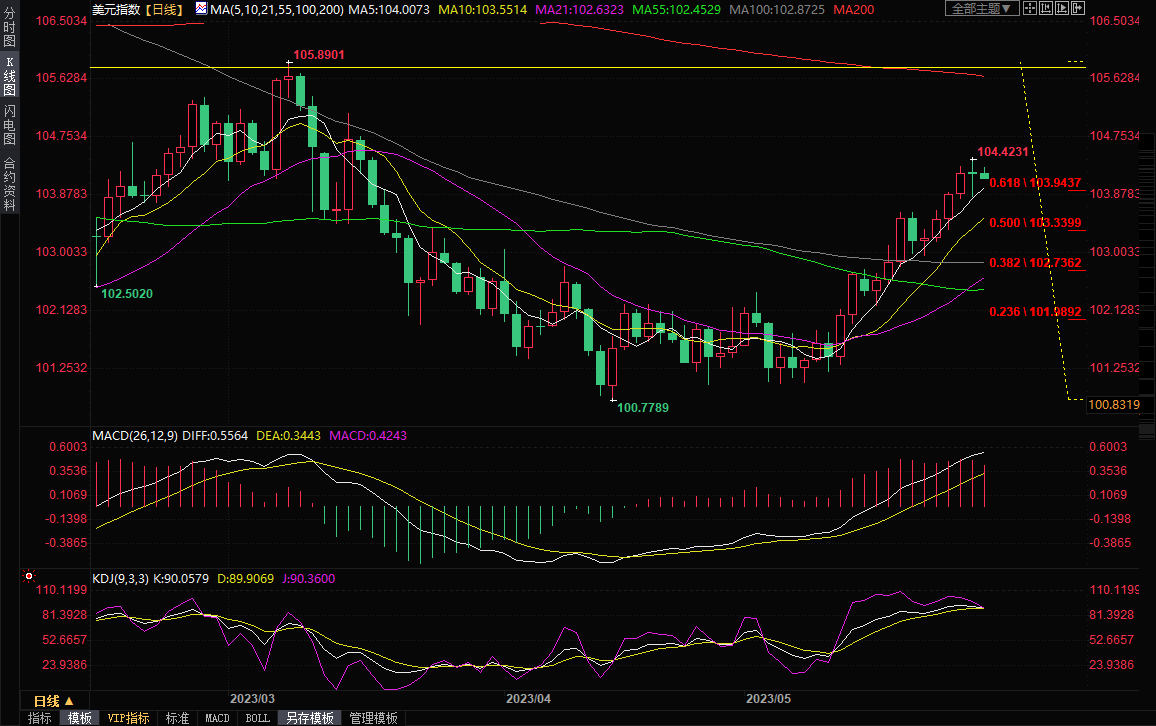Click the 105.8901 high price label
This screenshot has height=726, width=1156.
[318, 55]
